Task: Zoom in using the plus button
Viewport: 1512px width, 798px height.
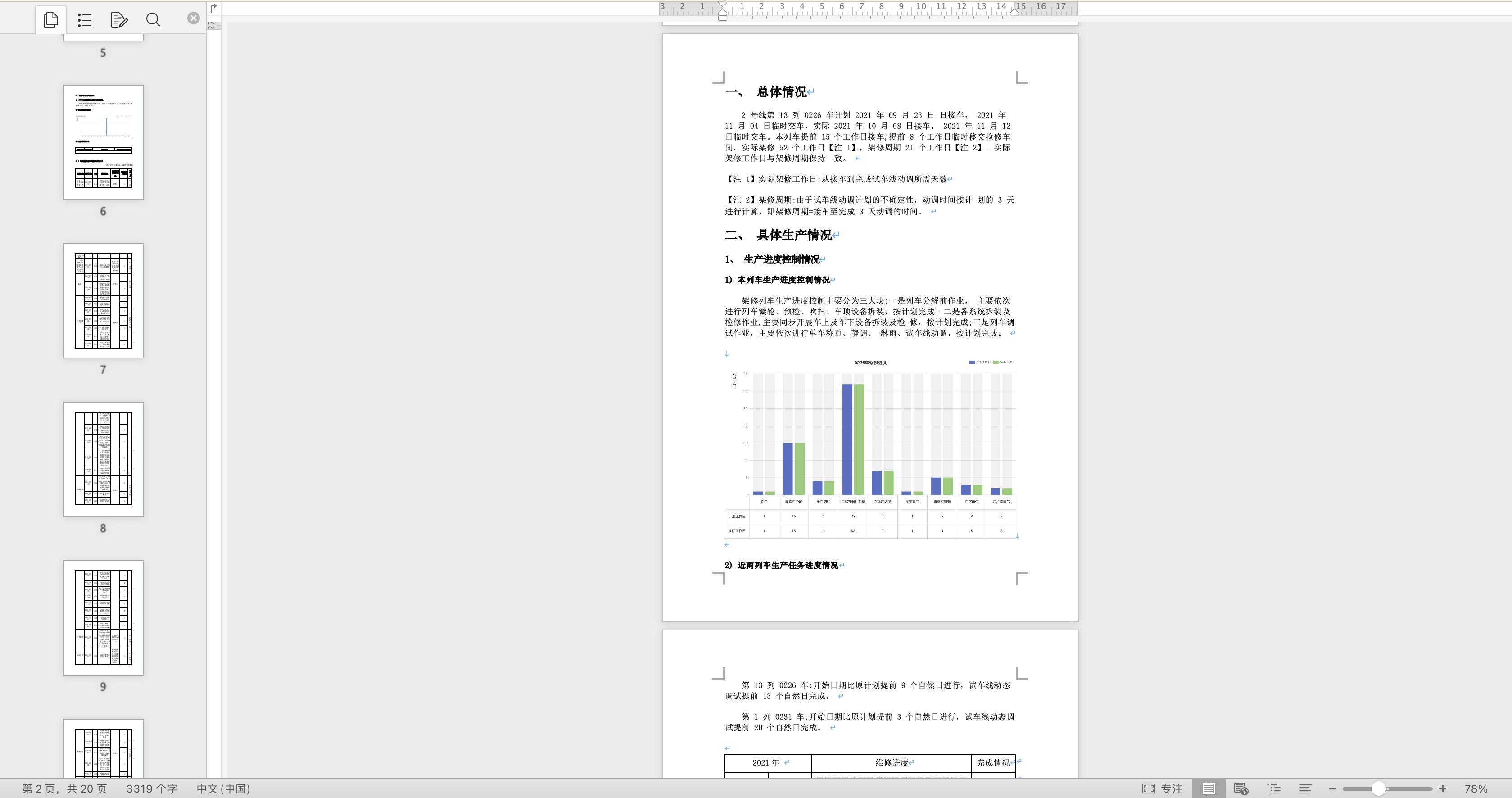Action: [1443, 789]
